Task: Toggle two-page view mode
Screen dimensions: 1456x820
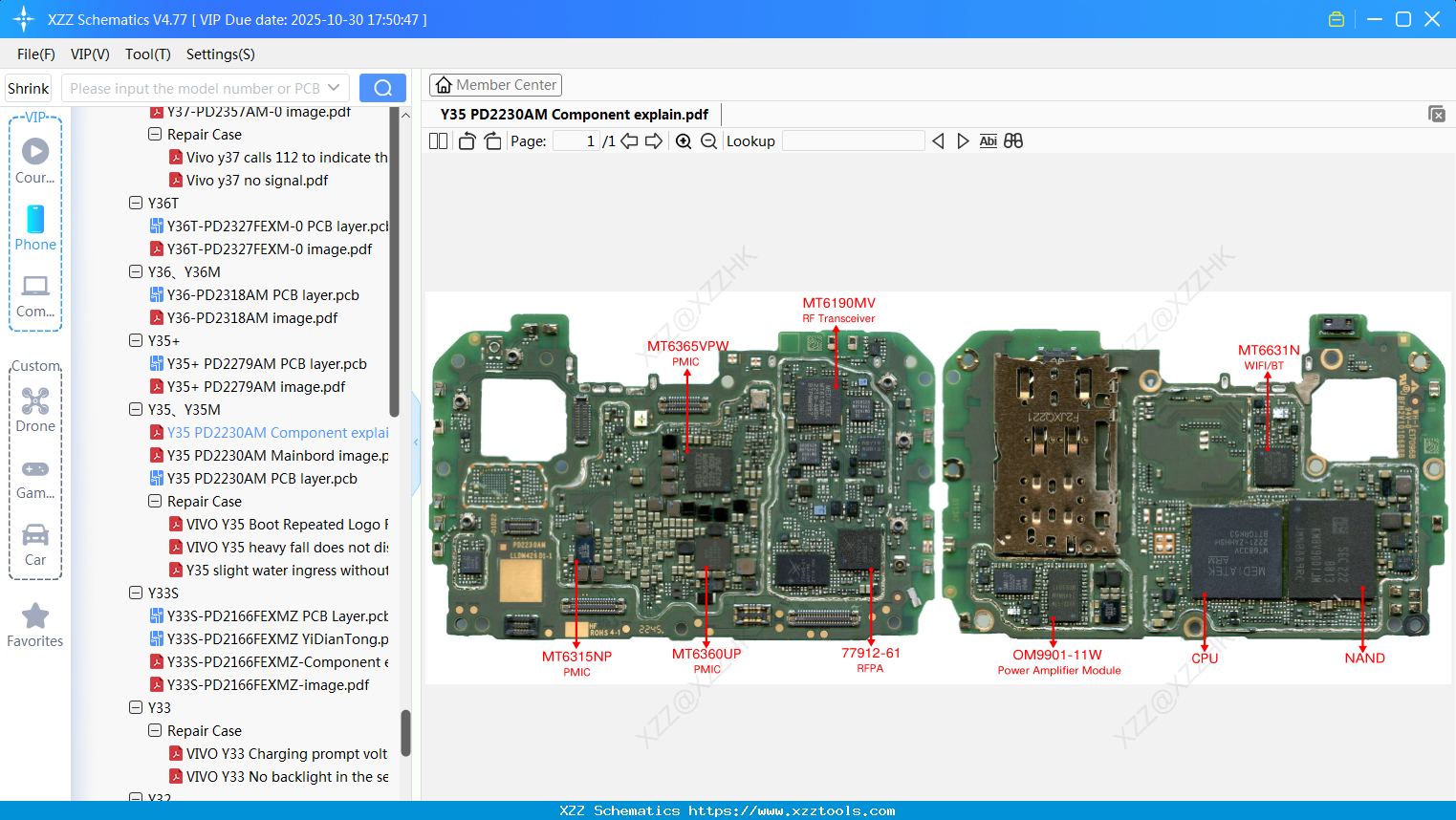Action: click(437, 140)
